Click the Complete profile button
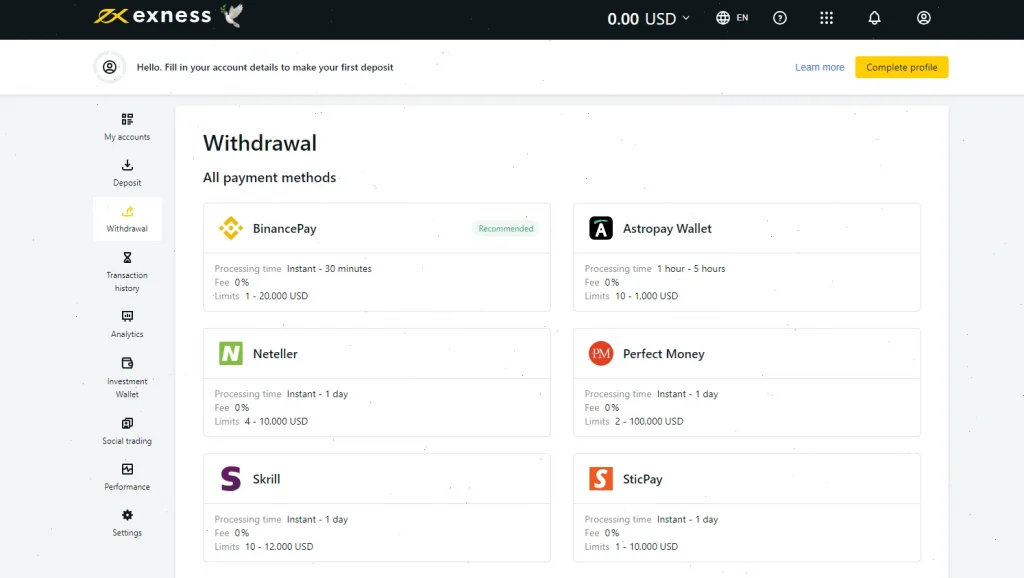The width and height of the screenshot is (1024, 578). click(x=901, y=67)
